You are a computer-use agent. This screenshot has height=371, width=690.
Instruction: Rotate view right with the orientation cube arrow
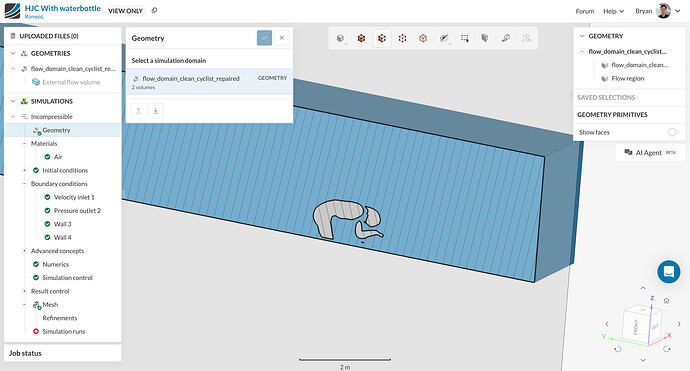tap(679, 324)
